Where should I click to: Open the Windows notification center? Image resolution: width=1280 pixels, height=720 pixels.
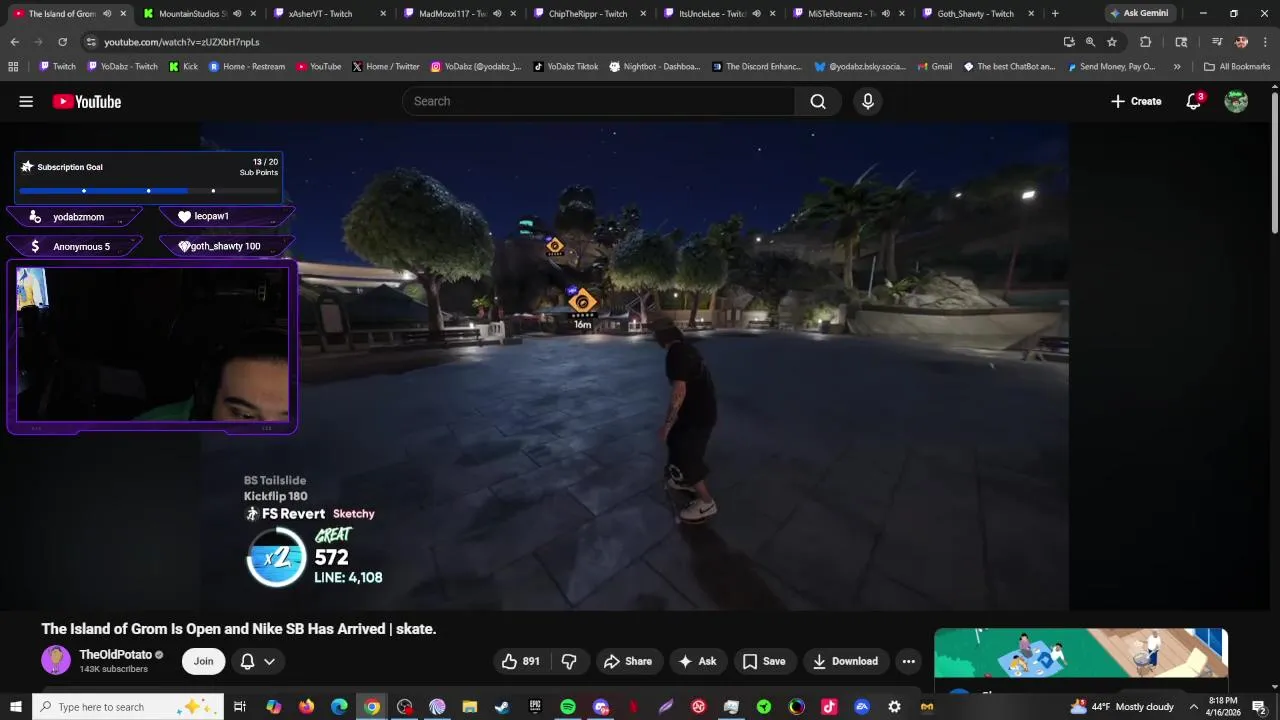(x=1260, y=707)
